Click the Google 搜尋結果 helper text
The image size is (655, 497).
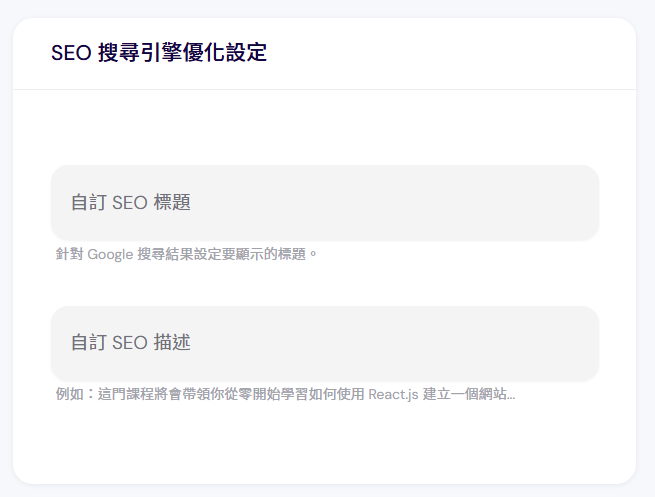tap(186, 254)
